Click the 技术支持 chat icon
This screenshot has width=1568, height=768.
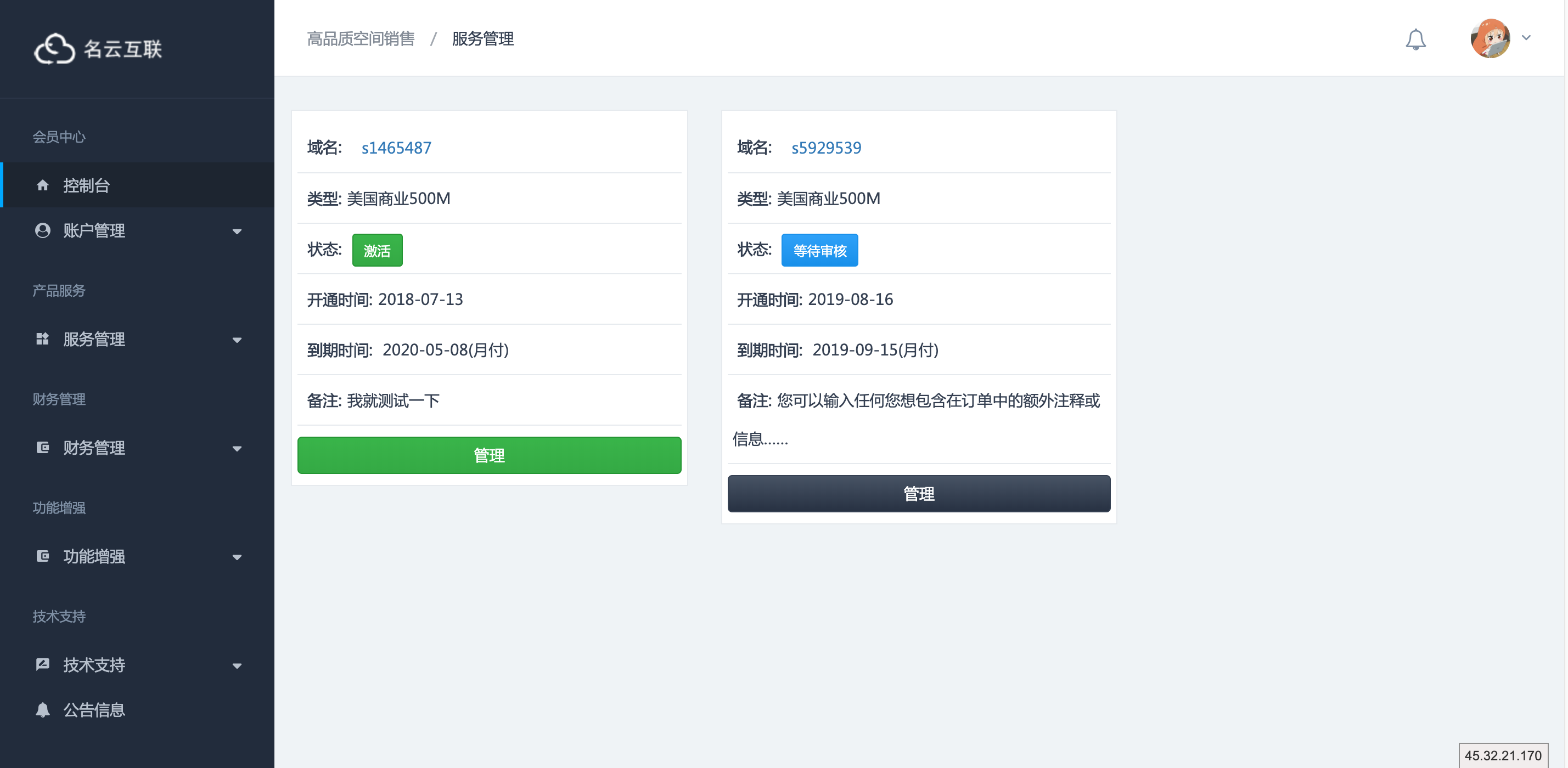[43, 664]
